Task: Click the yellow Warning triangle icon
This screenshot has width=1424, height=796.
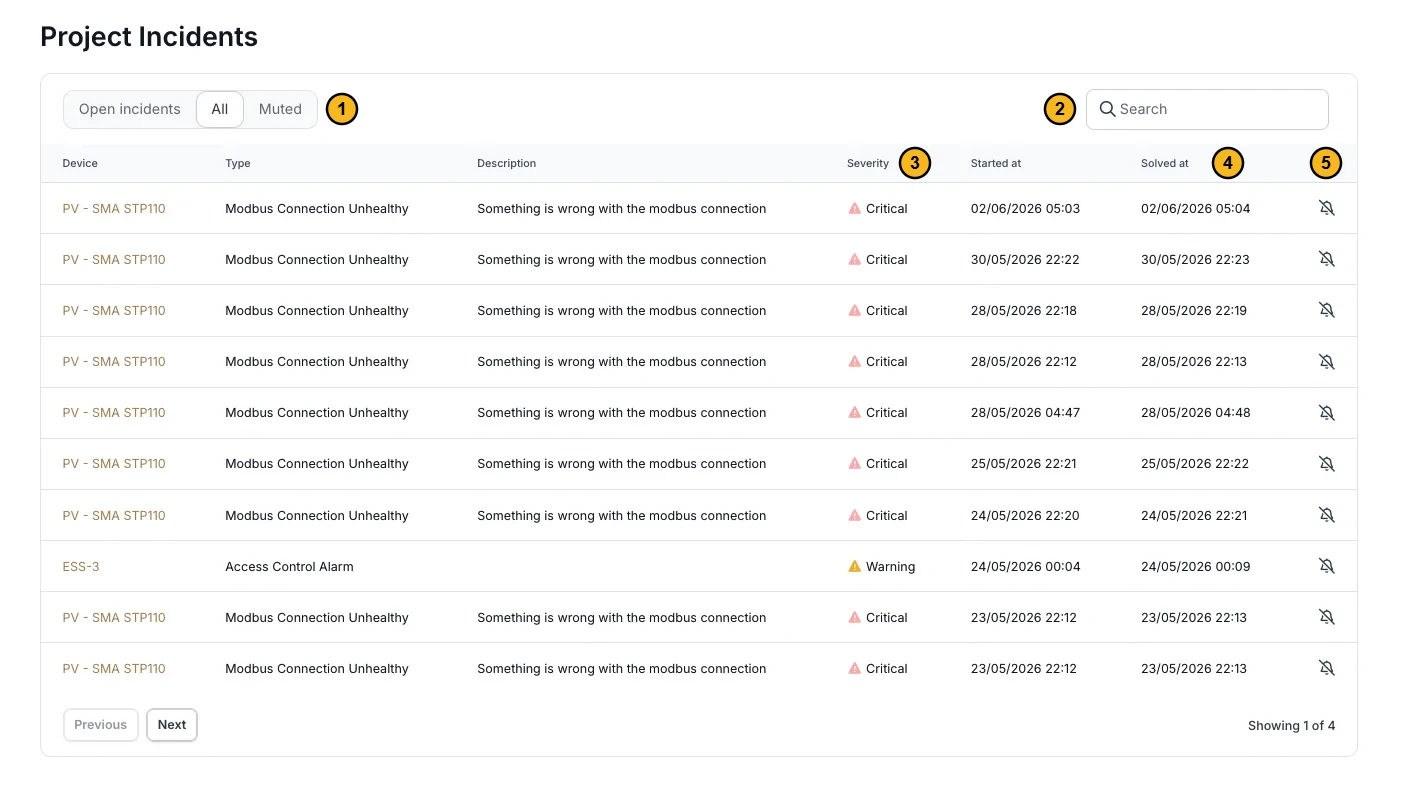Action: pos(854,566)
